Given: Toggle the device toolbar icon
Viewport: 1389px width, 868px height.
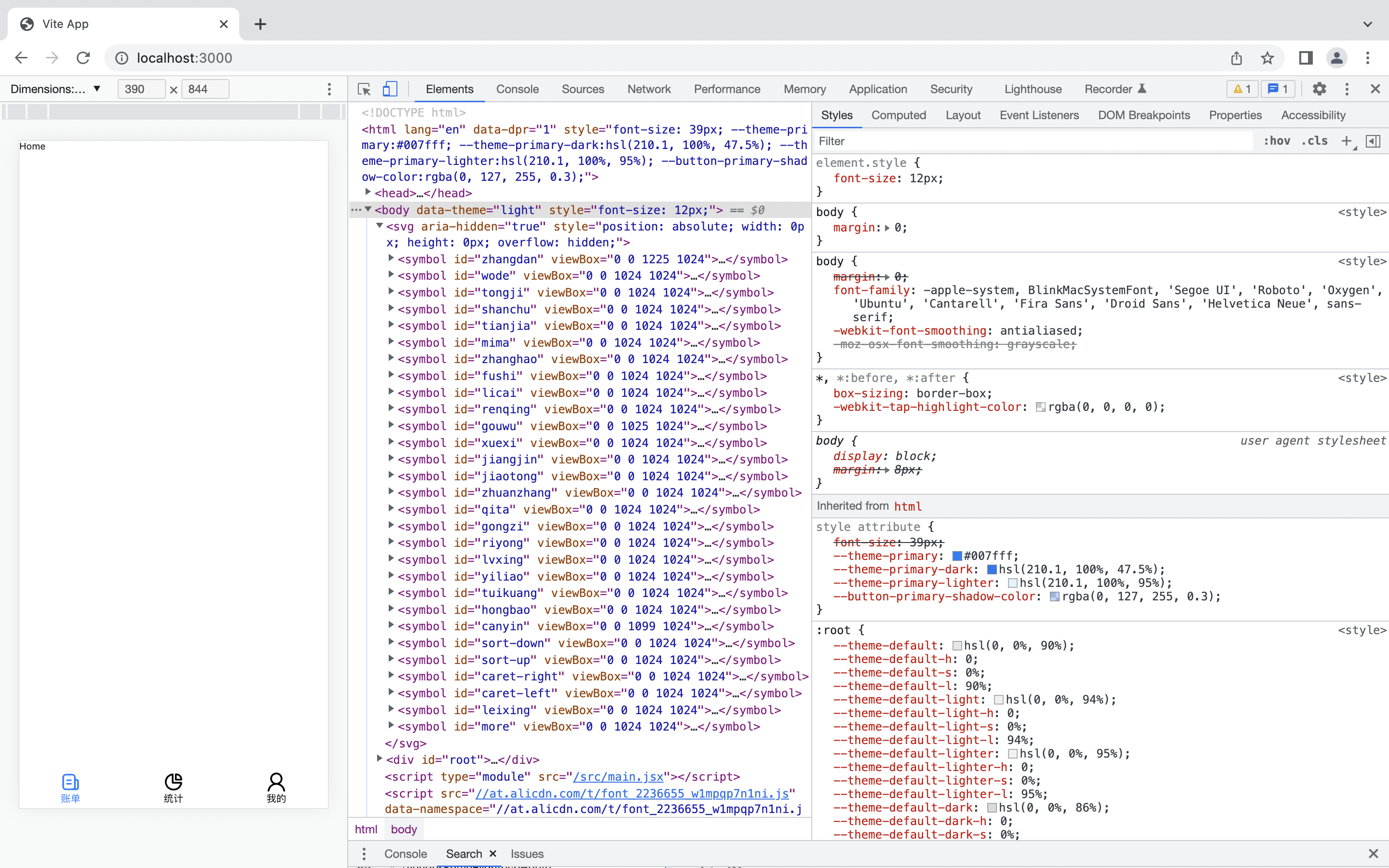Looking at the screenshot, I should coord(390,89).
